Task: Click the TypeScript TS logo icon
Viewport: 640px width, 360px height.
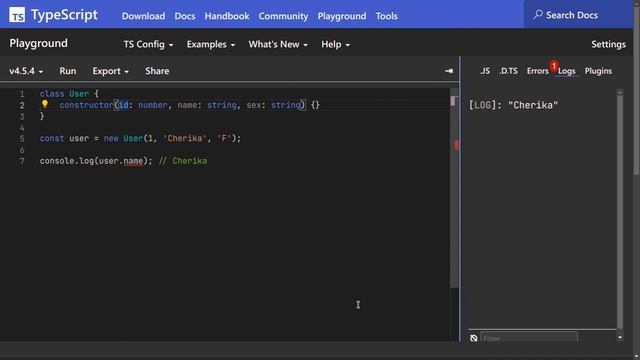Action: pyautogui.click(x=17, y=15)
